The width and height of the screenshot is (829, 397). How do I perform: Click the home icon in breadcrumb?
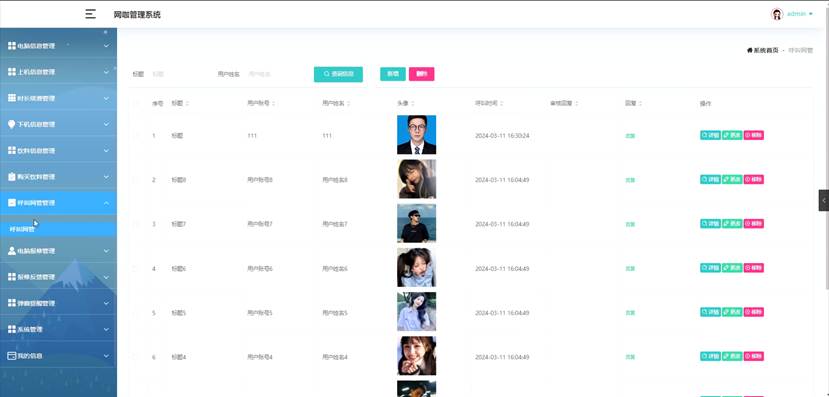coord(750,50)
